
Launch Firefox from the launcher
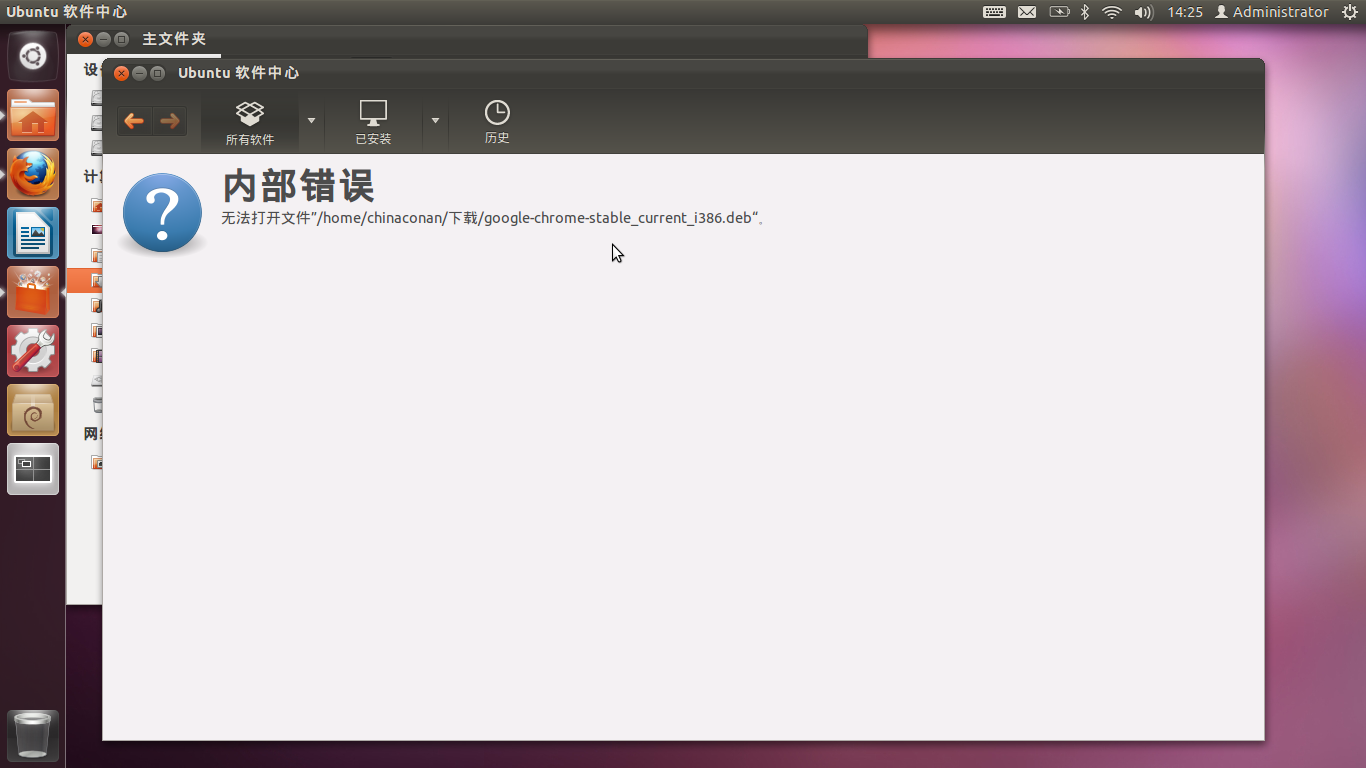click(x=33, y=174)
